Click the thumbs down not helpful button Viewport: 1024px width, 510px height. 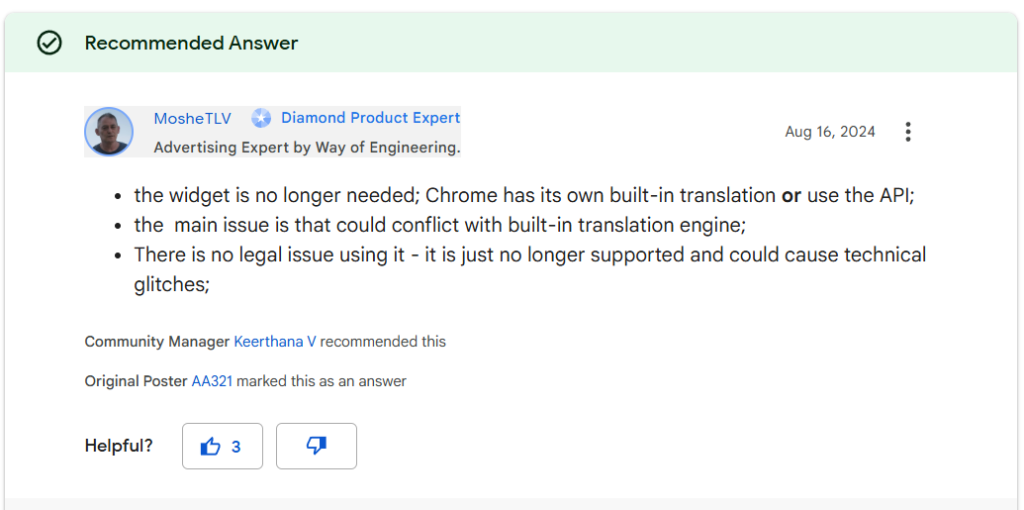click(x=316, y=446)
